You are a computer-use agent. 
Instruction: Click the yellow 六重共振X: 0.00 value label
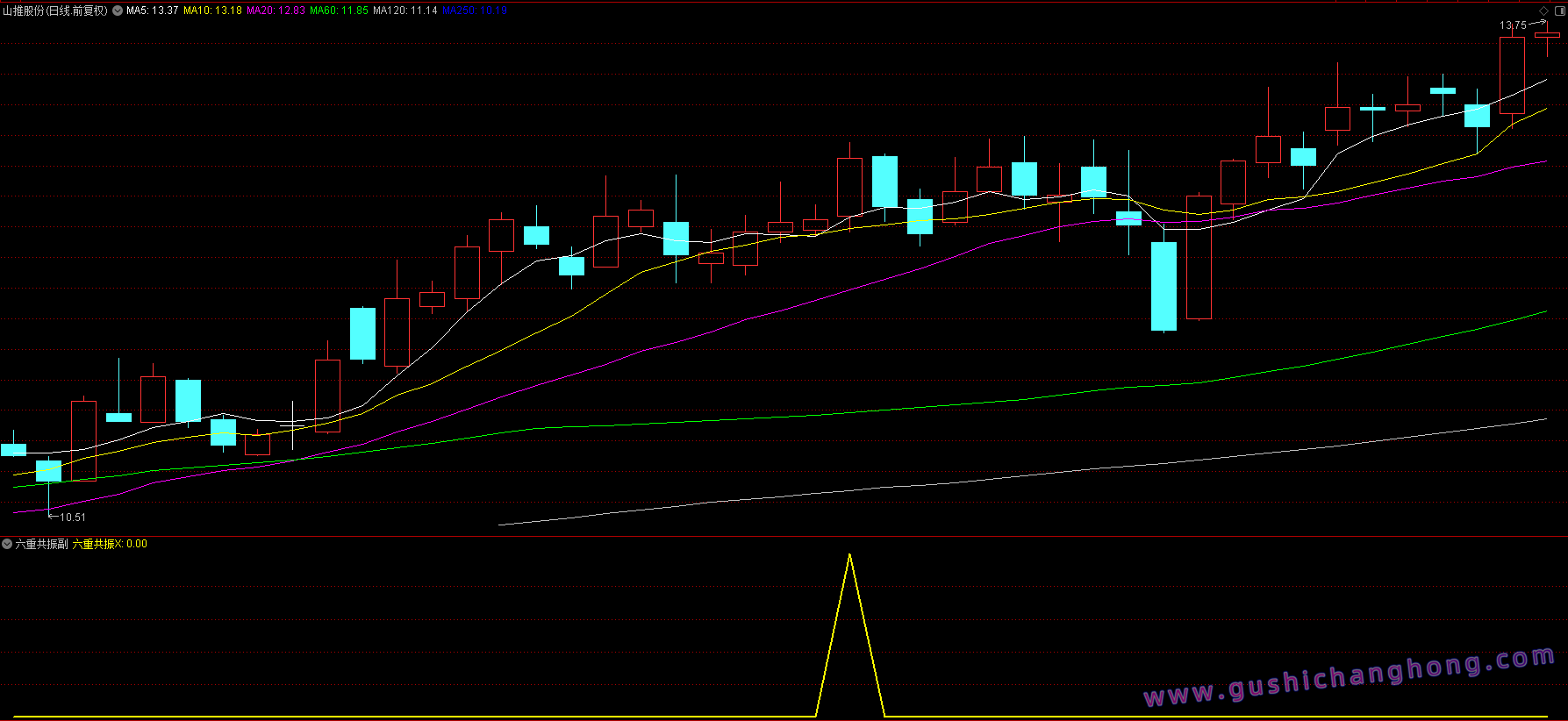click(110, 544)
